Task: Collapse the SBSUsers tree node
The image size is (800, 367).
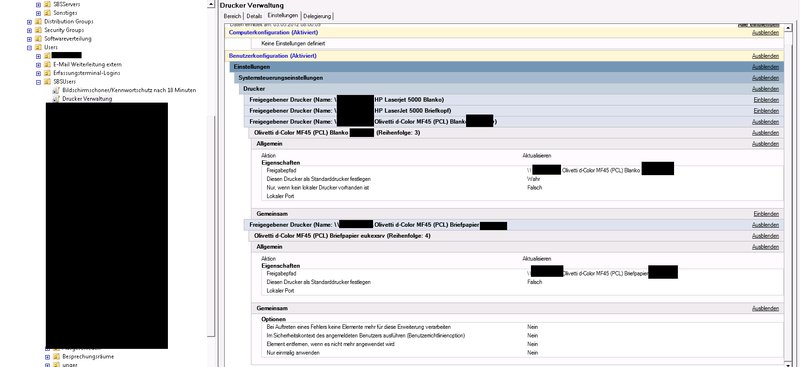Action: coord(38,82)
